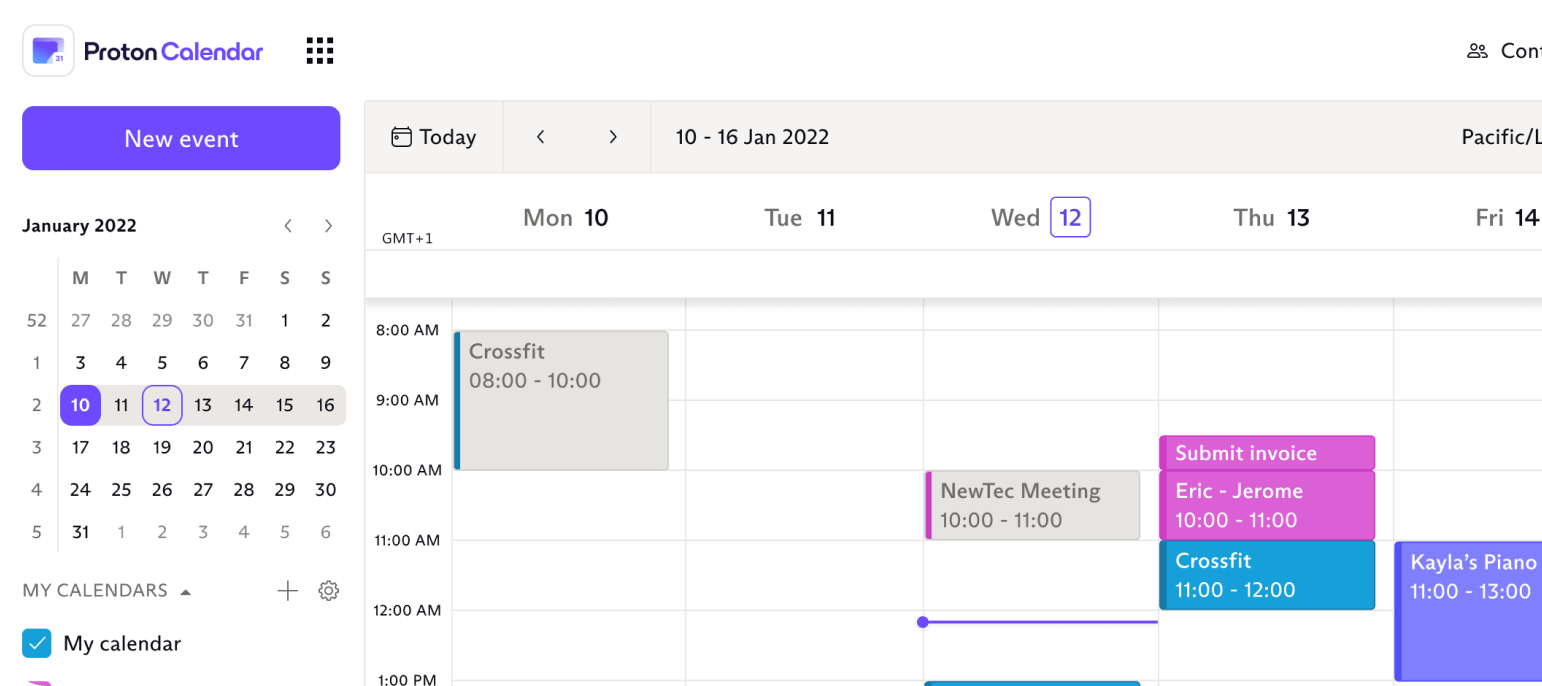Open the Proton apps grid switcher

320,51
